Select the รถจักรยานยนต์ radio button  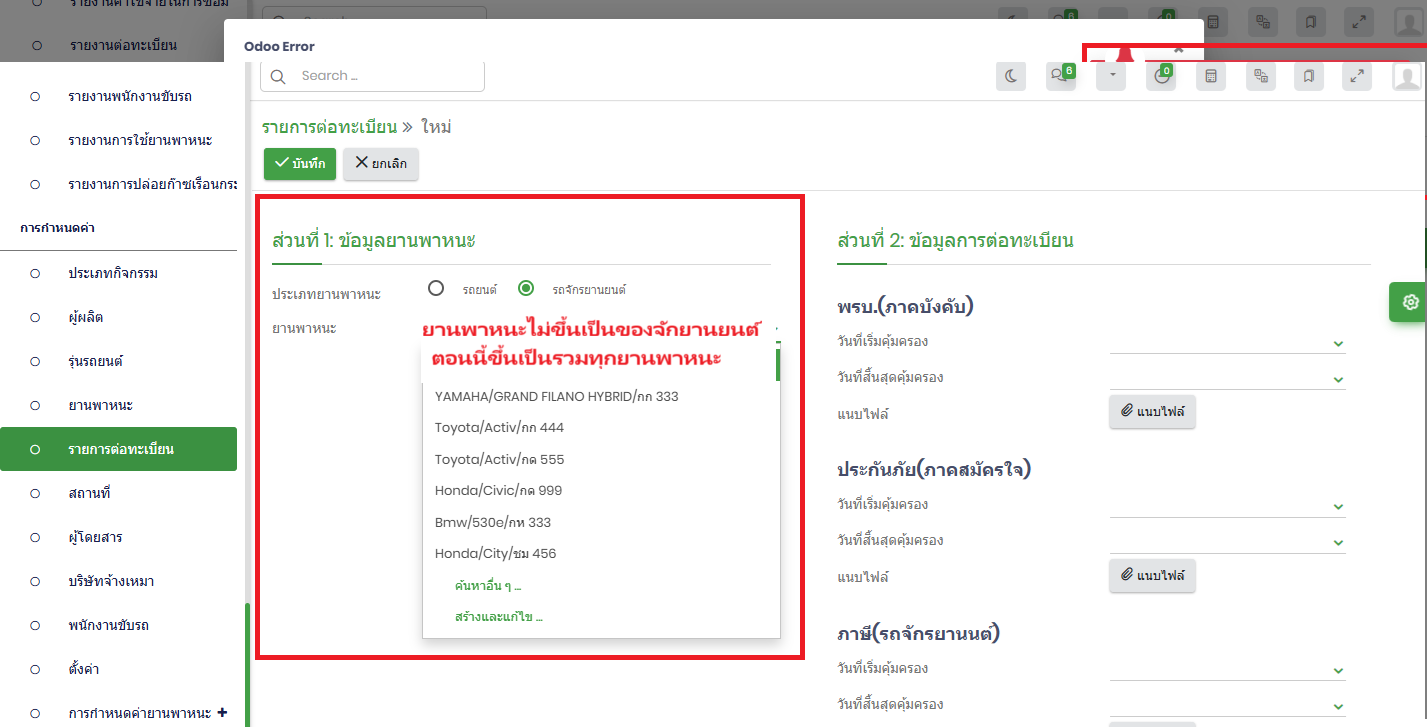[526, 289]
